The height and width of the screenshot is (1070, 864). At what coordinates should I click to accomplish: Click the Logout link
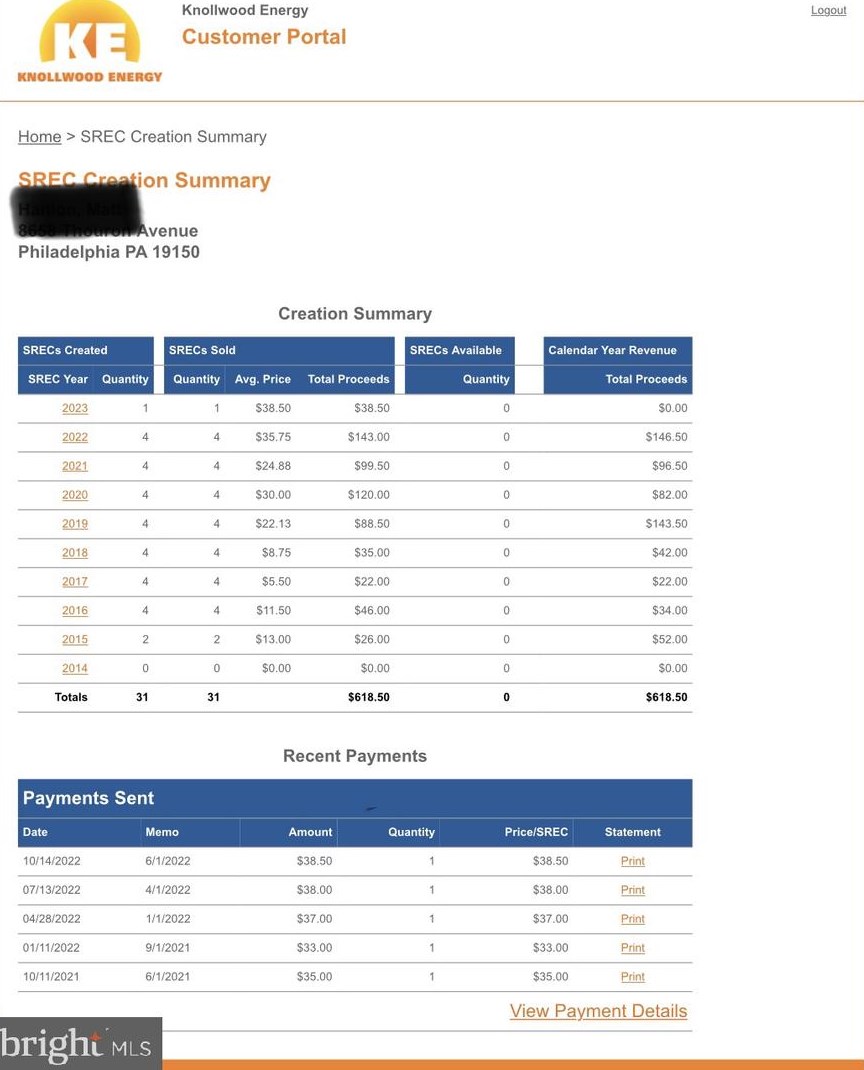tap(828, 10)
